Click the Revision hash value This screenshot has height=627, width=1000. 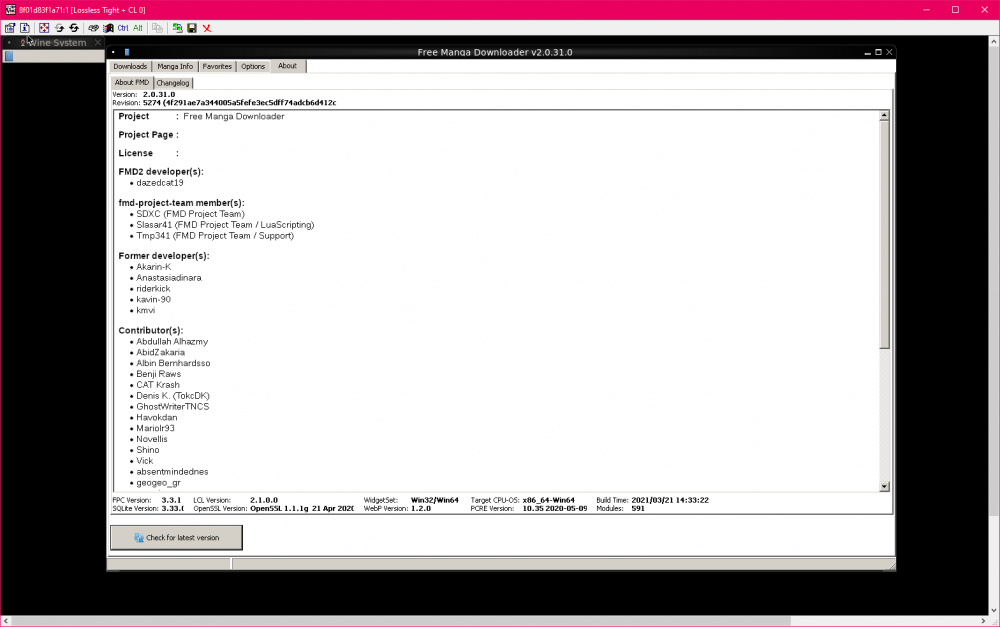pyautogui.click(x=239, y=103)
